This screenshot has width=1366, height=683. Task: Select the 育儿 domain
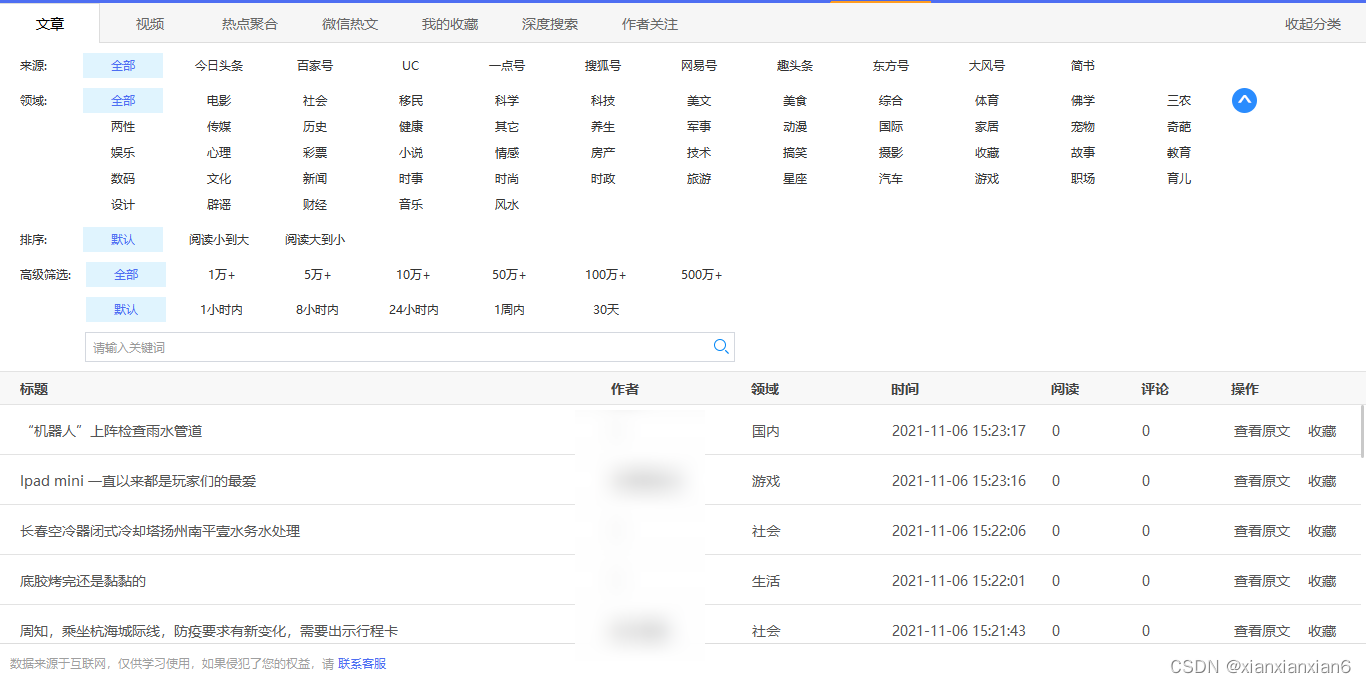click(x=1179, y=179)
